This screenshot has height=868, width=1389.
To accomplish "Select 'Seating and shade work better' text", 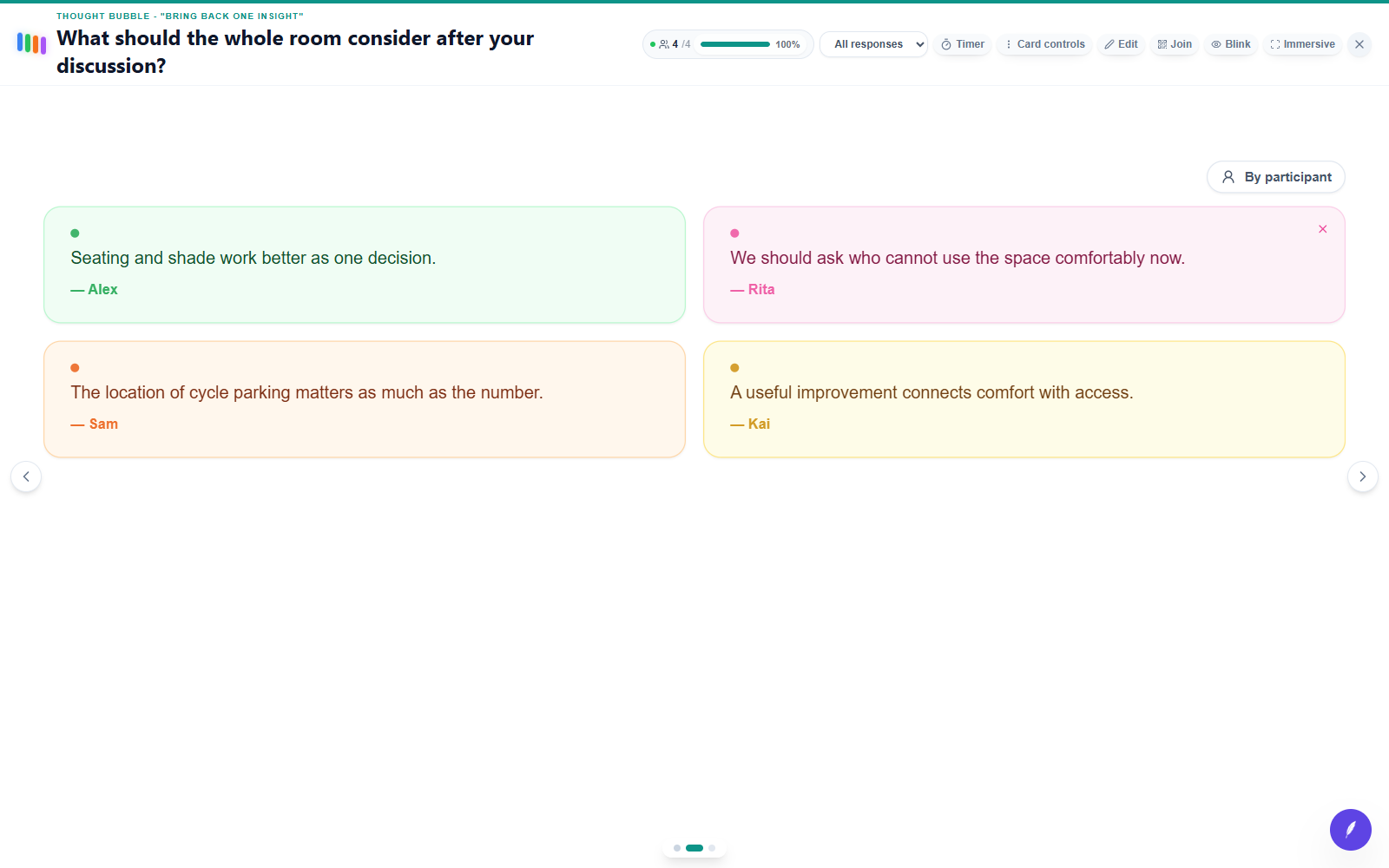I will tap(253, 258).
